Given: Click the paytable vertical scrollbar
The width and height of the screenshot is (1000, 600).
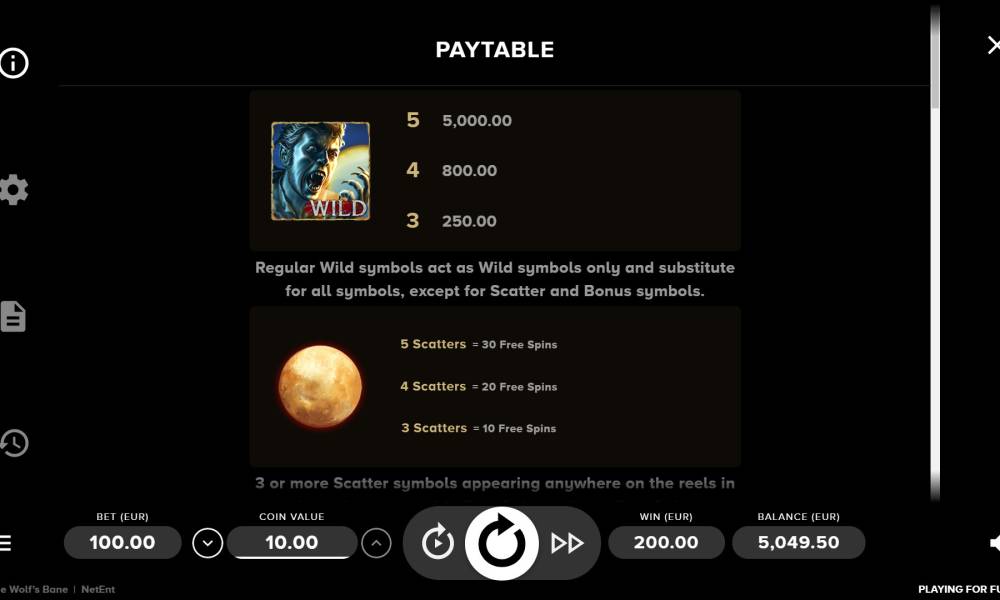Looking at the screenshot, I should (935, 252).
